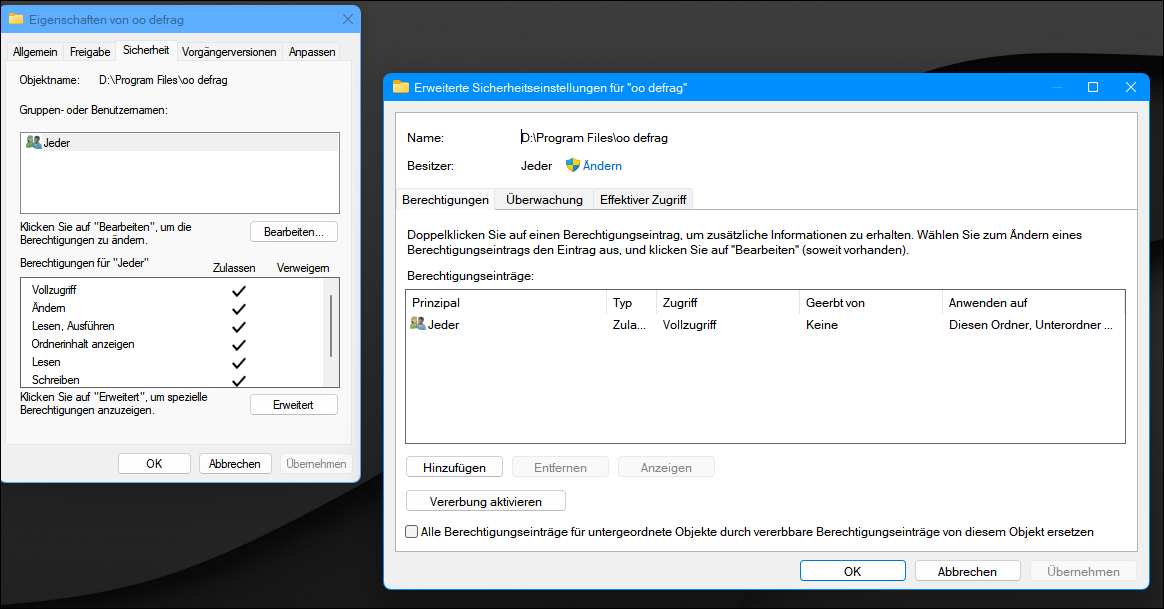Click the 'Ordnerinhalt anzeigen' permission label

tap(83, 344)
